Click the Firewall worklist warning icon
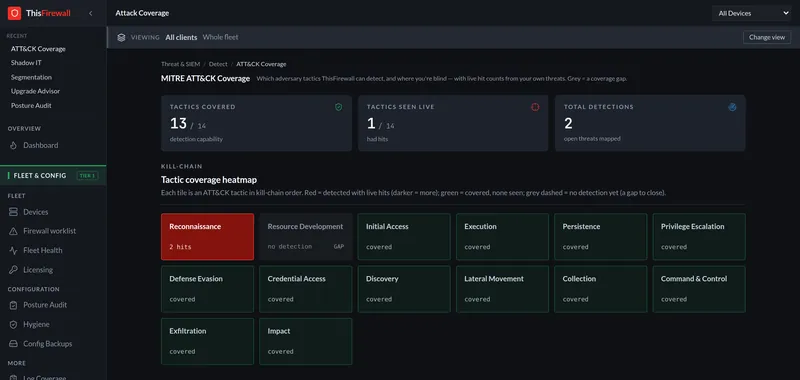 coord(13,231)
